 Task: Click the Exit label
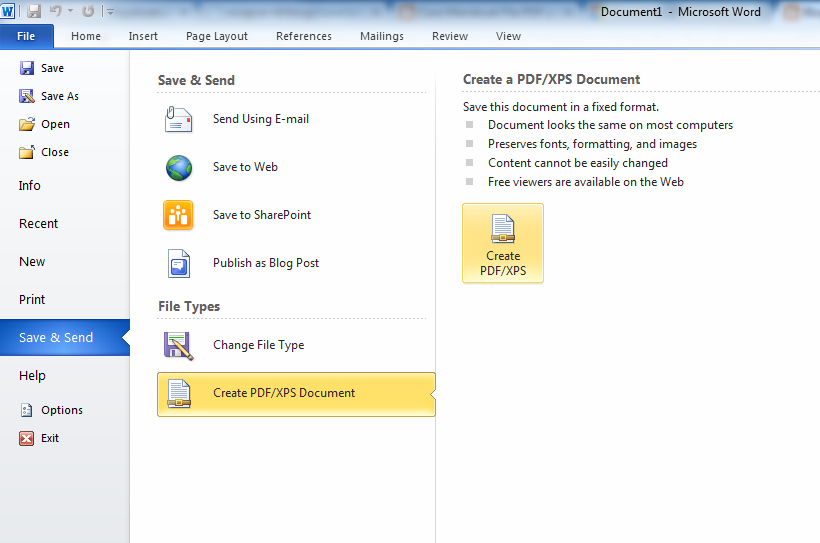tap(50, 438)
